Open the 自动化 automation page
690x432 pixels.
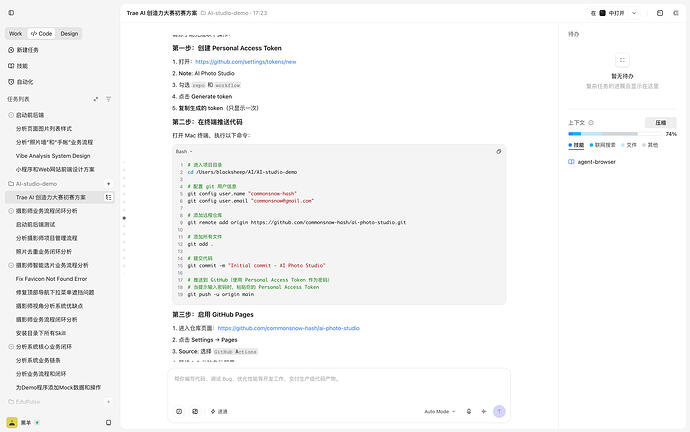click(21, 82)
